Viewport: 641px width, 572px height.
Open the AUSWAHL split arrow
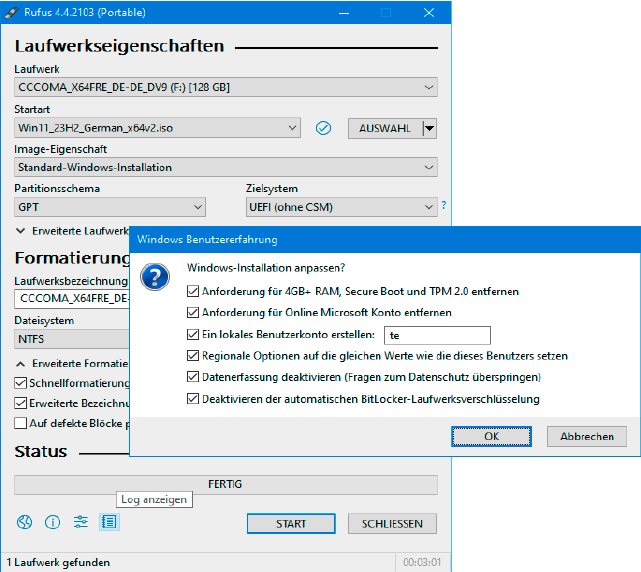point(429,128)
